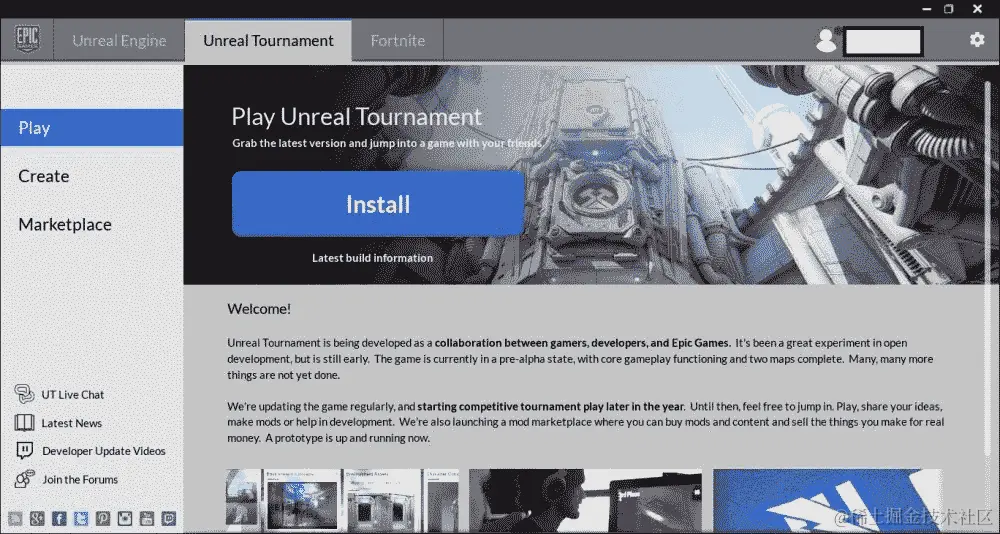Select the Unreal Tournament tab
1000x534 pixels.
268,40
